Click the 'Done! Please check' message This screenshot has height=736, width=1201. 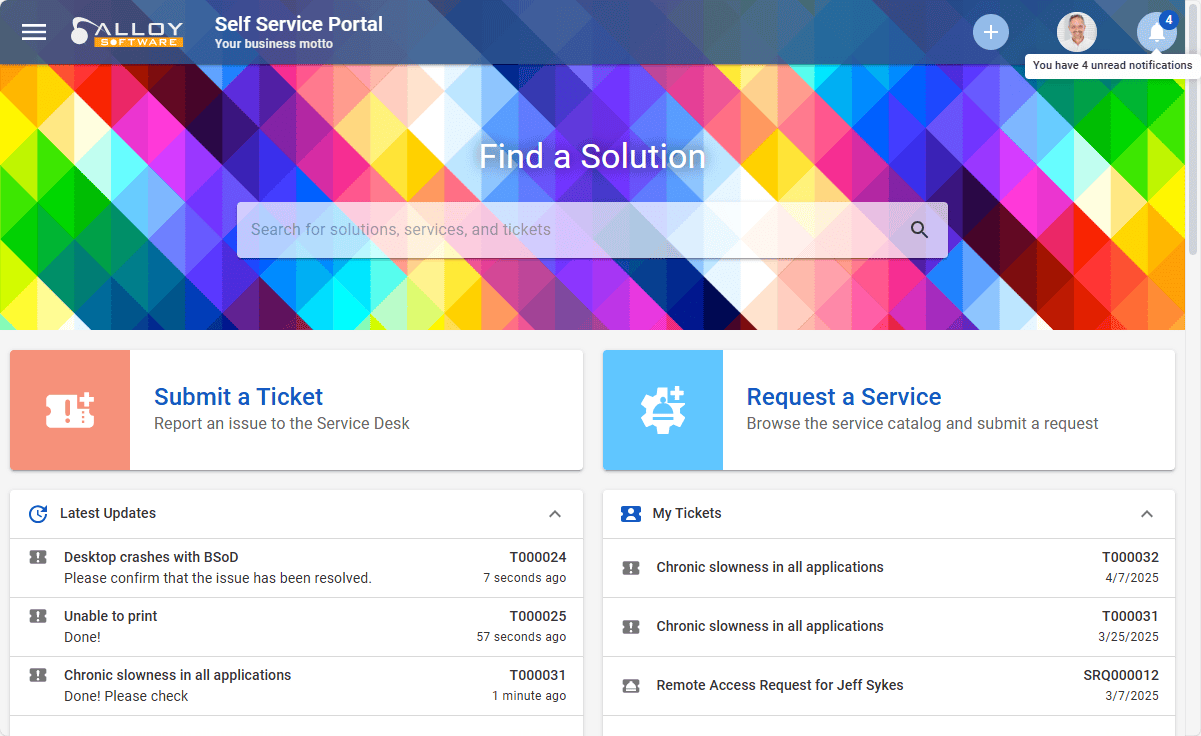pyautogui.click(x=126, y=696)
